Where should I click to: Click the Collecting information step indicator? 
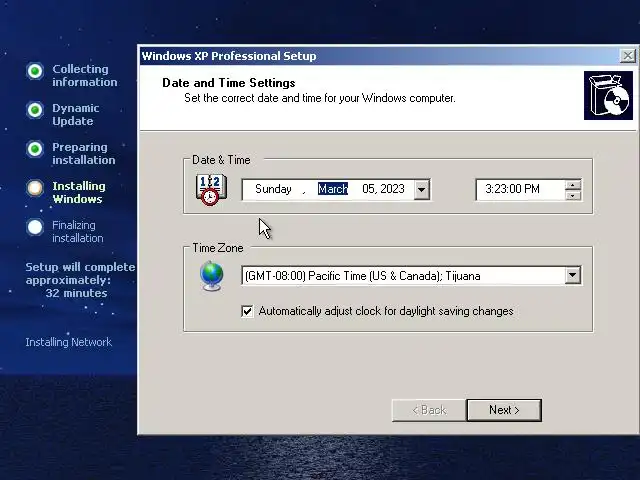click(35, 71)
